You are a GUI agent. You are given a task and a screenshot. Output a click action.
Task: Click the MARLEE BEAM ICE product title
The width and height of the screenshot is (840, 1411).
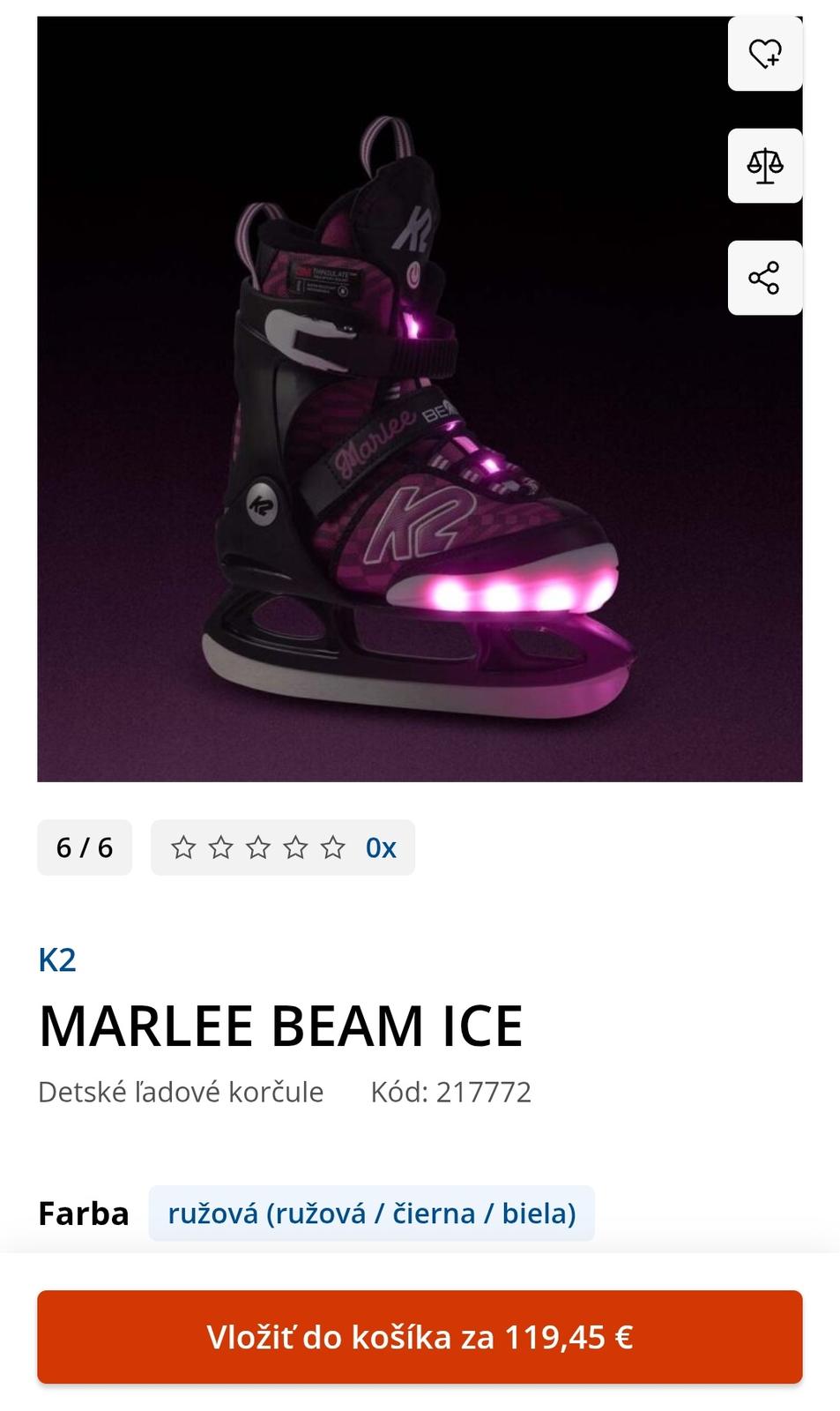point(281,1026)
